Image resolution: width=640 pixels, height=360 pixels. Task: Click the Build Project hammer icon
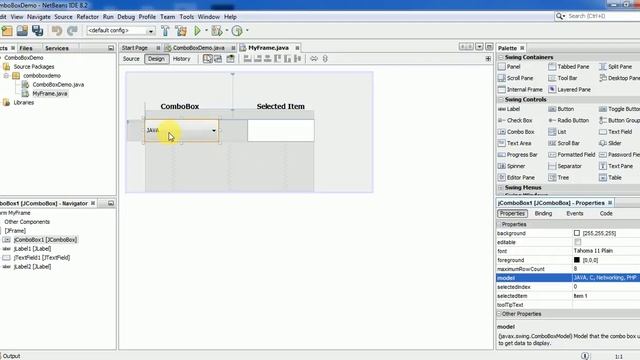(x=165, y=31)
